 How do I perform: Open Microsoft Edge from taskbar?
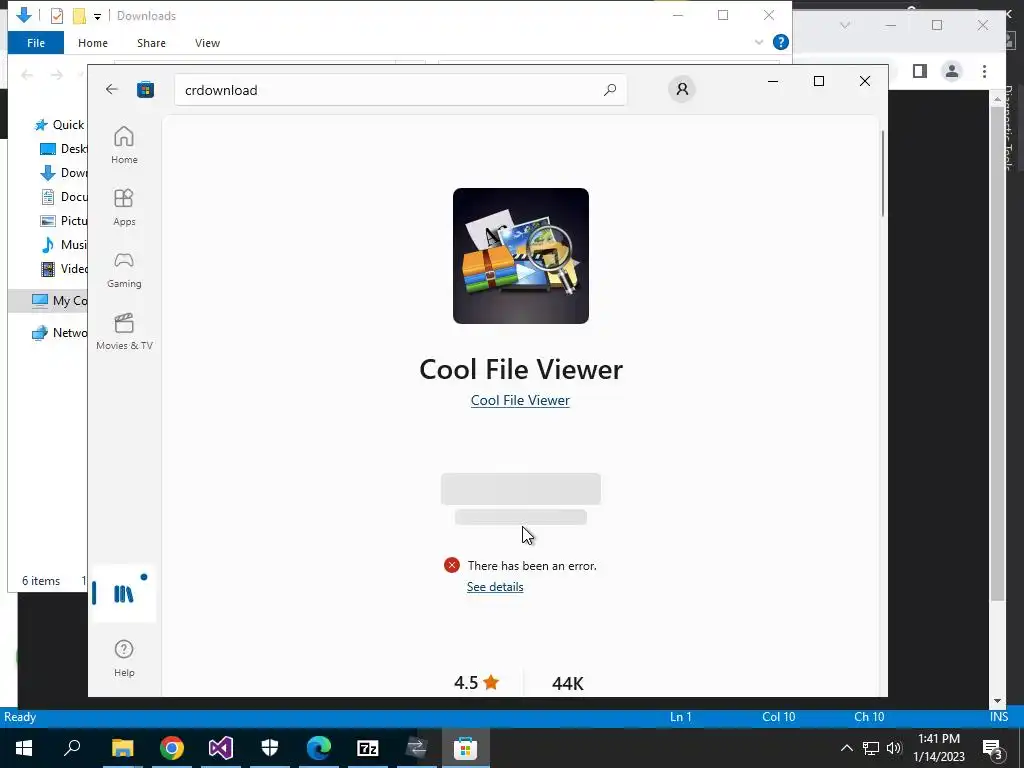(x=319, y=748)
